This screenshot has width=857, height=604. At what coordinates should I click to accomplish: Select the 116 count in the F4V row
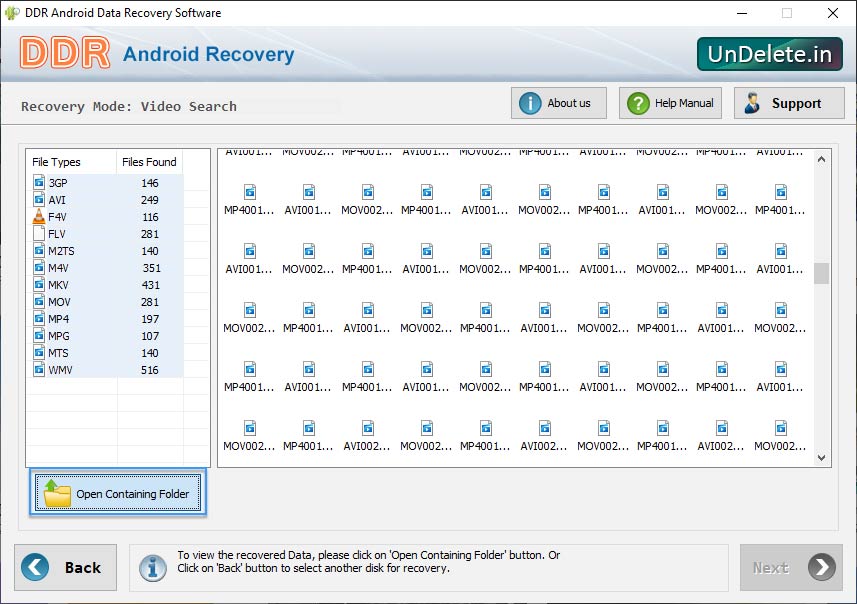[150, 217]
